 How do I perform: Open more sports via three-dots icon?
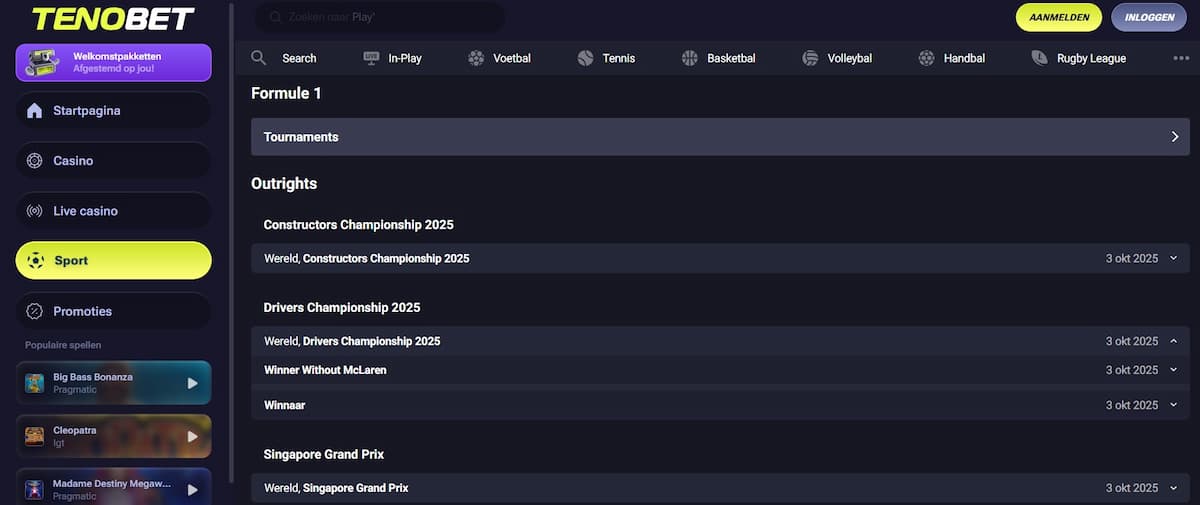pyautogui.click(x=1181, y=58)
